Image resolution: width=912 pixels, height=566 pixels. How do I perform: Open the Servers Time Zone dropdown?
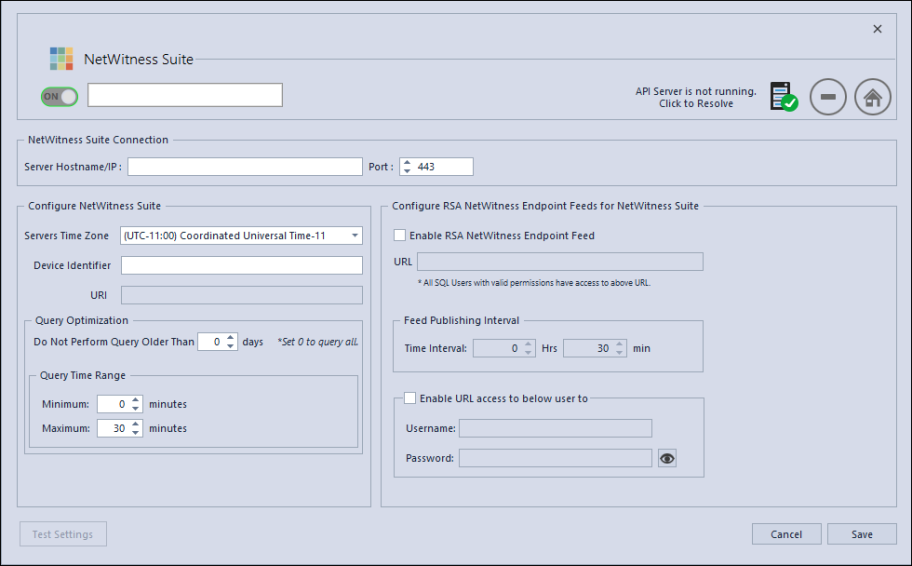click(x=355, y=236)
